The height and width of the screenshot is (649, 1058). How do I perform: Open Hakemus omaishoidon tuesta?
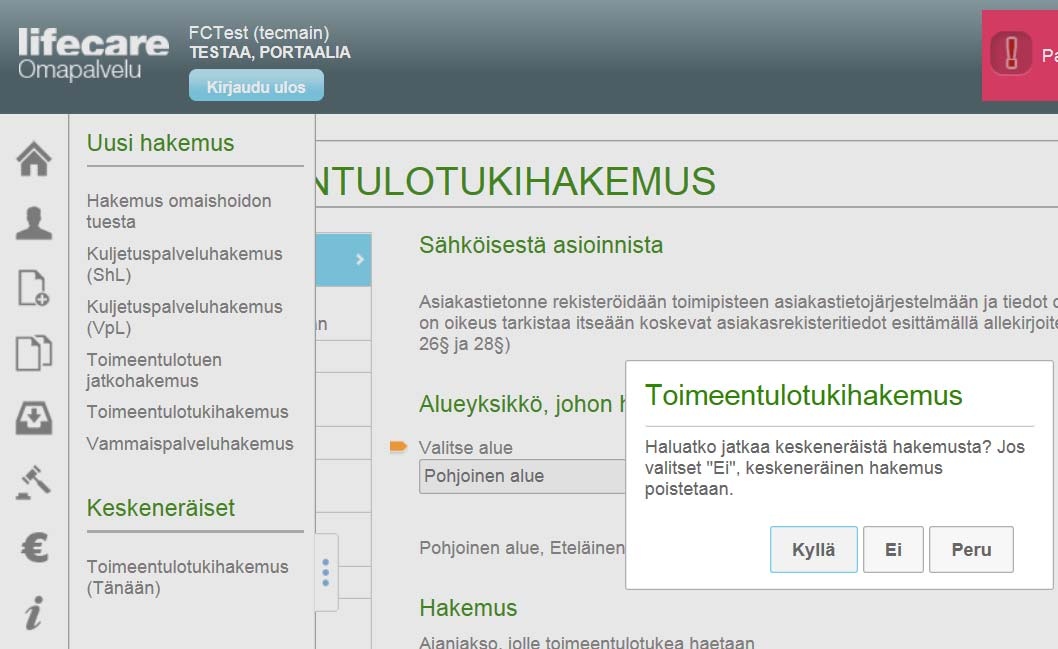click(179, 211)
